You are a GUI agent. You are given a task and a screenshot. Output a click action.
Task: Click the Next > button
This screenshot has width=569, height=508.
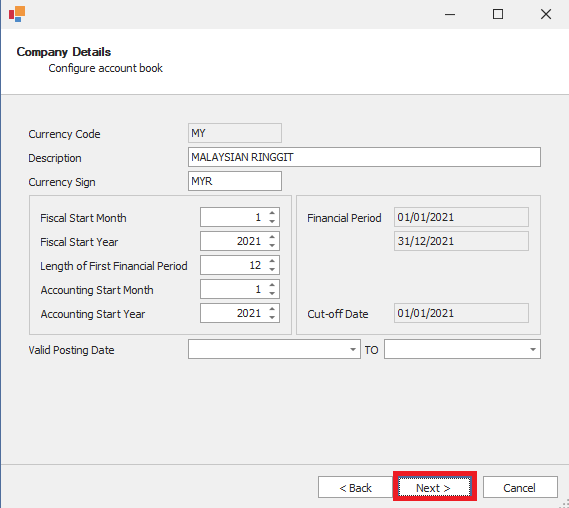coord(434,487)
